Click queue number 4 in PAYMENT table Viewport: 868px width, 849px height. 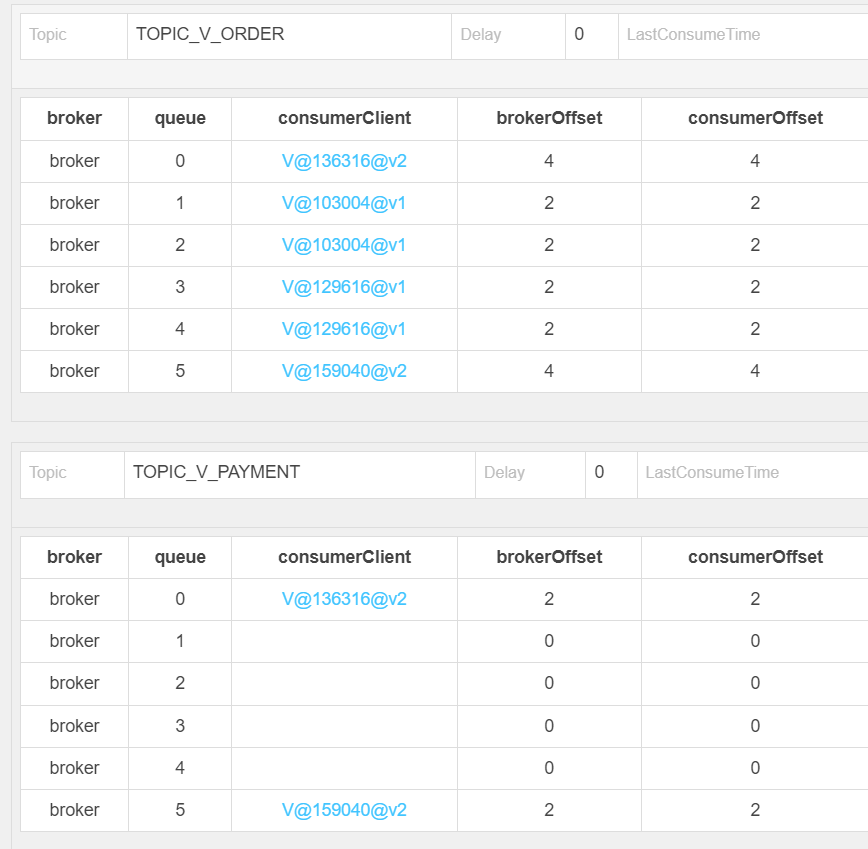coord(180,768)
